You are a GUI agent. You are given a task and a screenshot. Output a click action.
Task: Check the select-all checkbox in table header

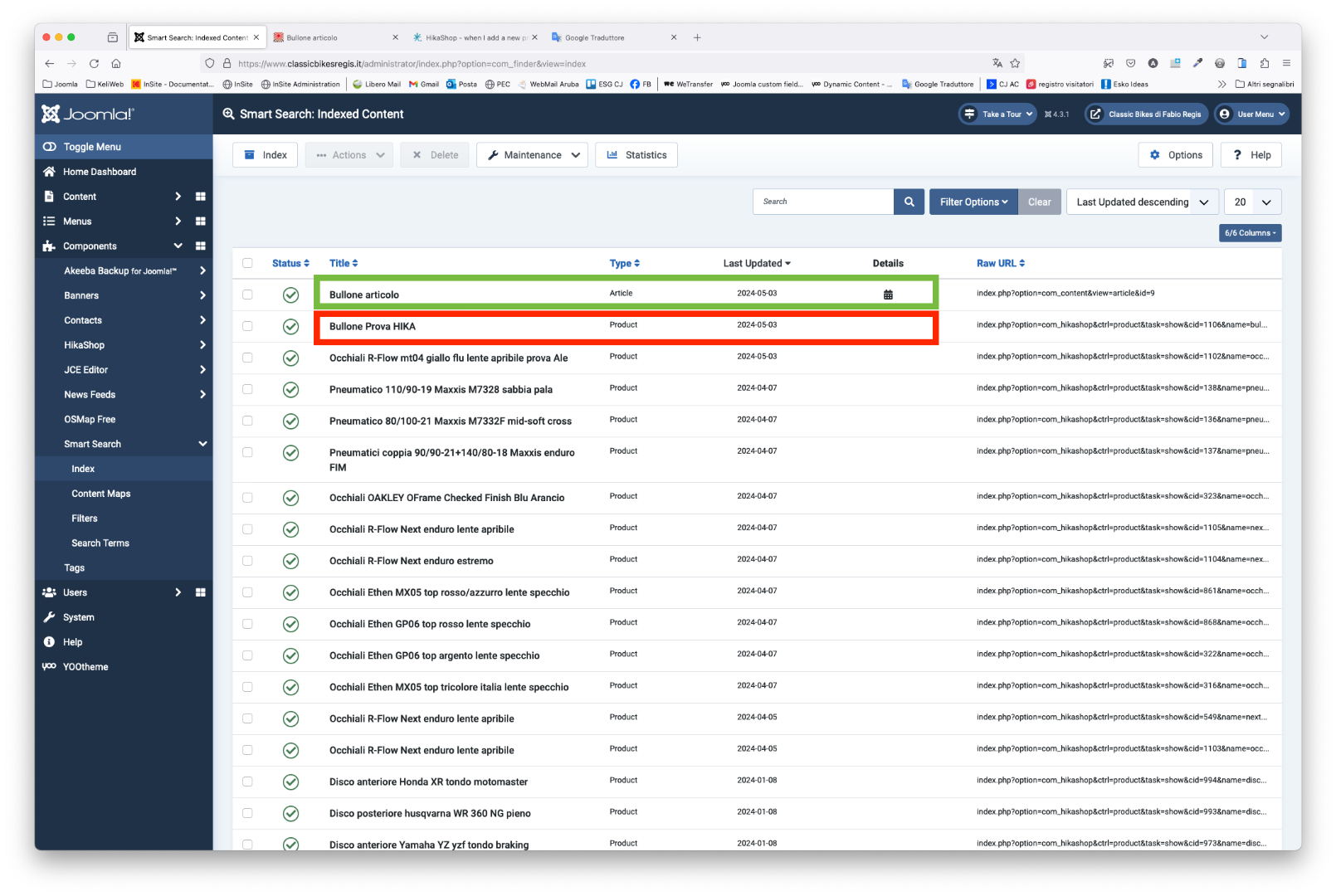247,263
